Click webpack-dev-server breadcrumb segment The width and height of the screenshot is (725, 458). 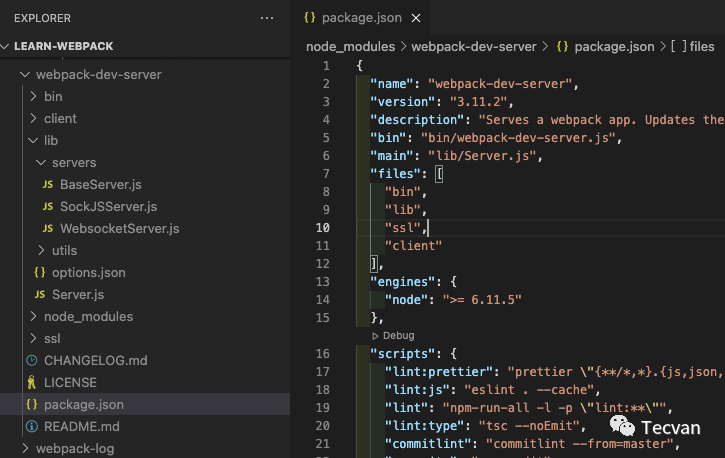474,47
